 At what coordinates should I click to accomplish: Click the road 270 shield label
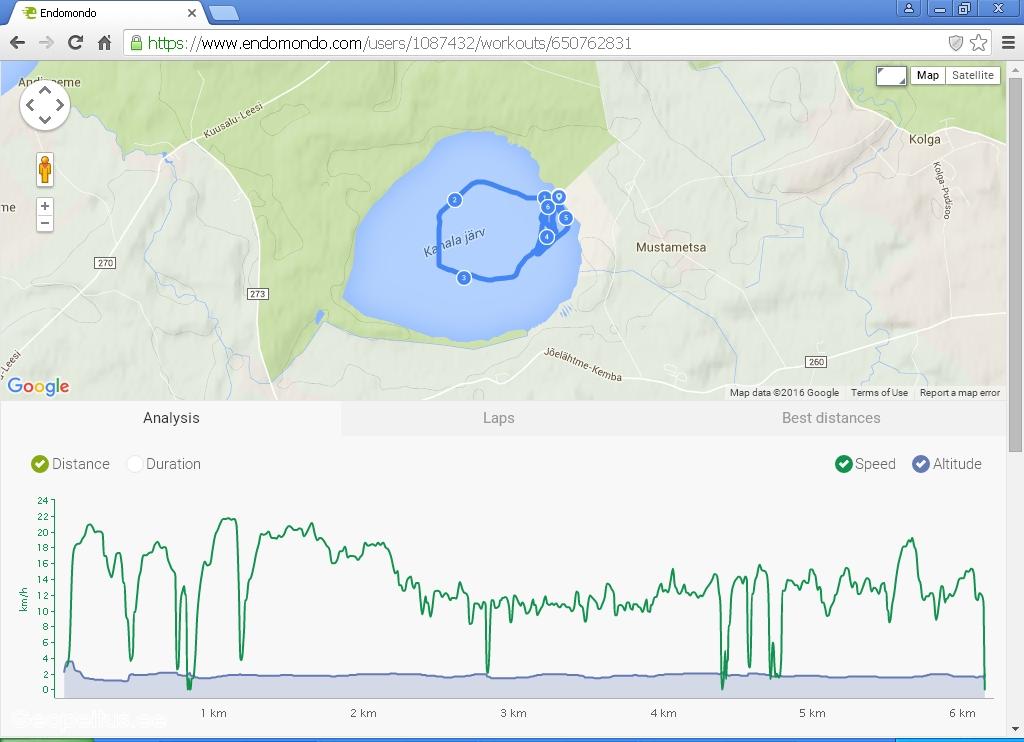[105, 263]
